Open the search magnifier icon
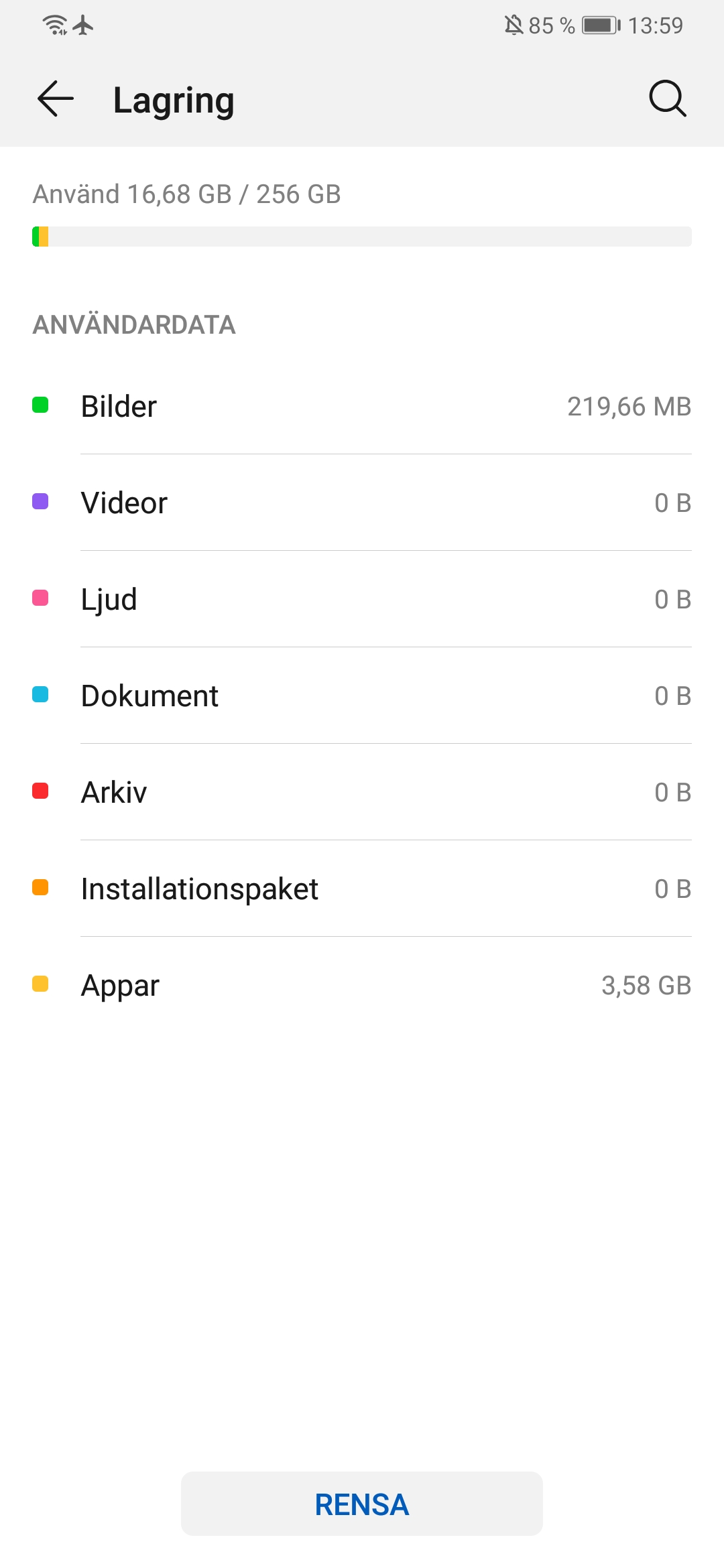The width and height of the screenshot is (724, 1568). coord(667,99)
